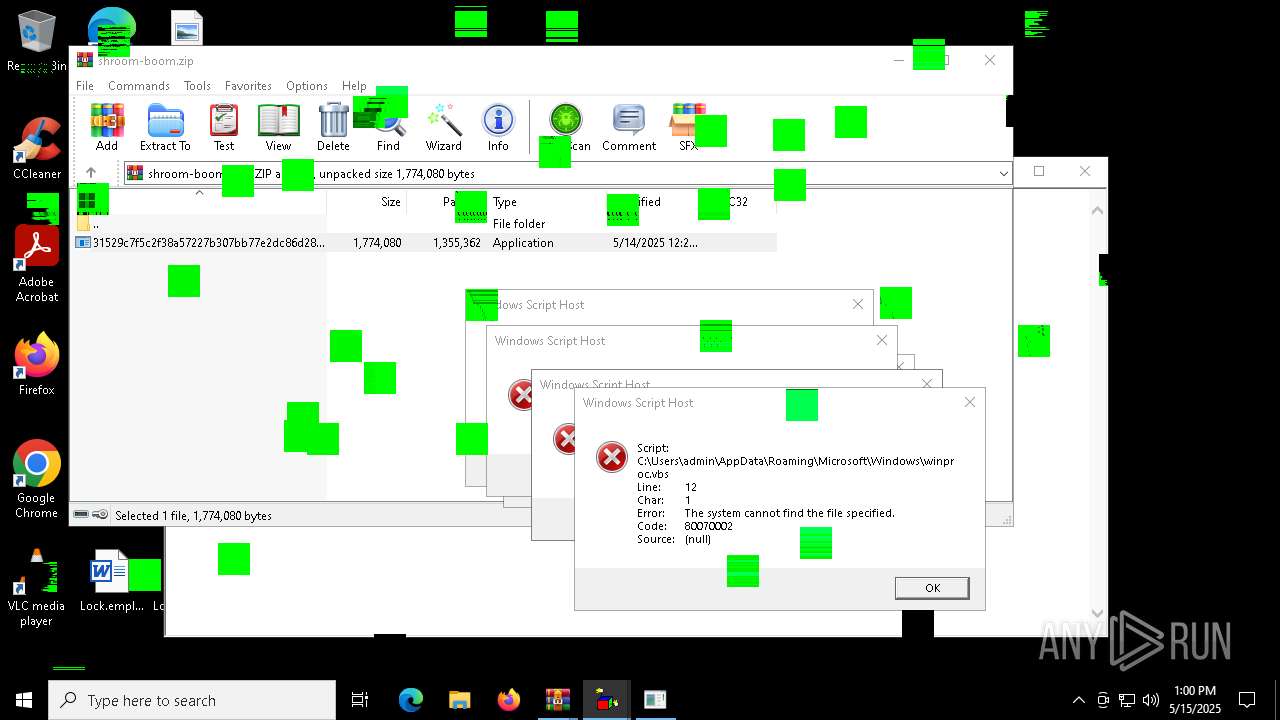This screenshot has height=720, width=1280.
Task: Click the taskbar search box
Action: click(x=192, y=700)
